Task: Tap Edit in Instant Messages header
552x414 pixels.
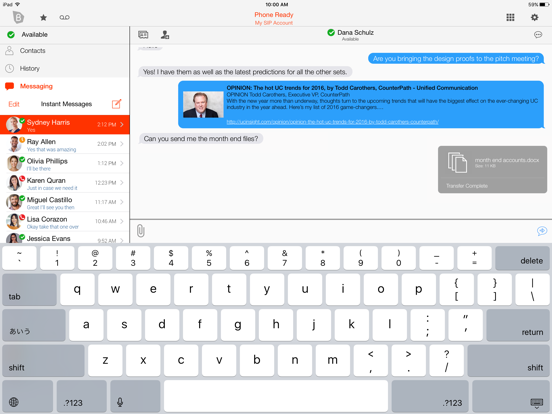Action: coord(14,104)
